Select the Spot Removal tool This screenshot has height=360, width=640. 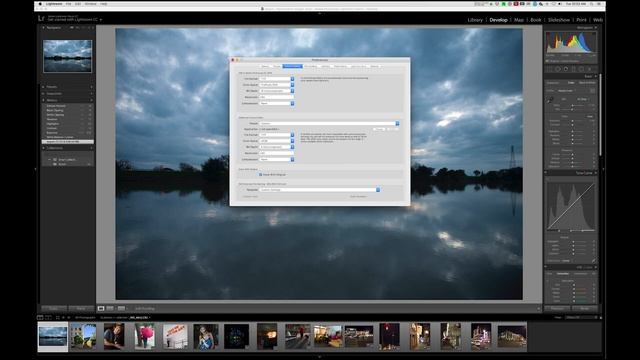tap(558, 69)
